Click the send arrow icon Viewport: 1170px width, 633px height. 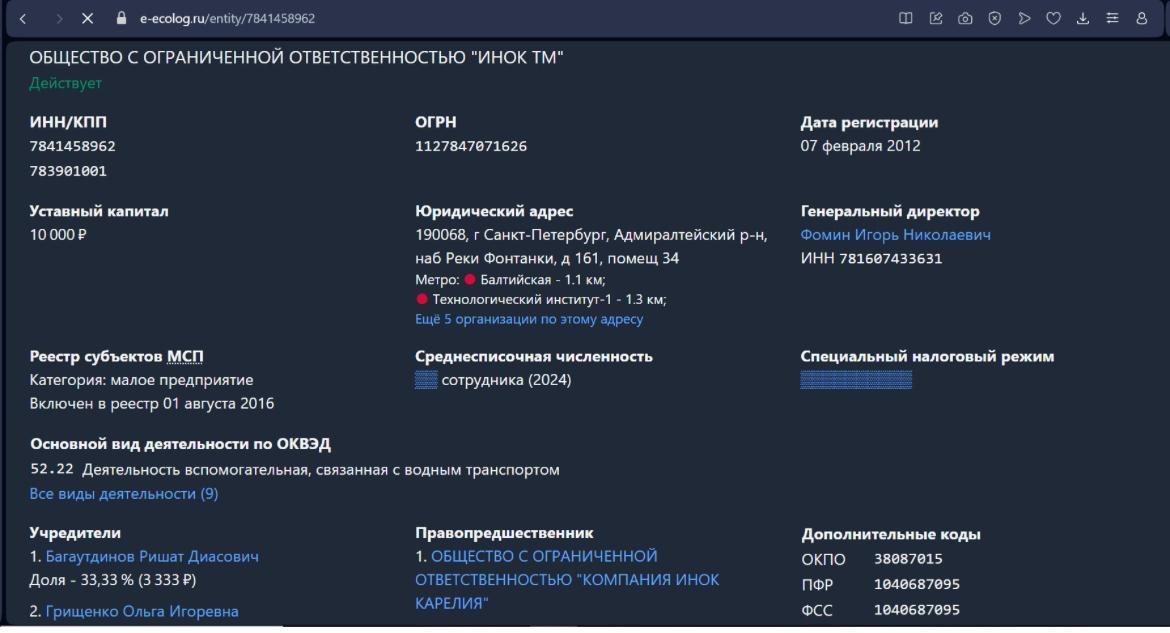coord(1024,18)
